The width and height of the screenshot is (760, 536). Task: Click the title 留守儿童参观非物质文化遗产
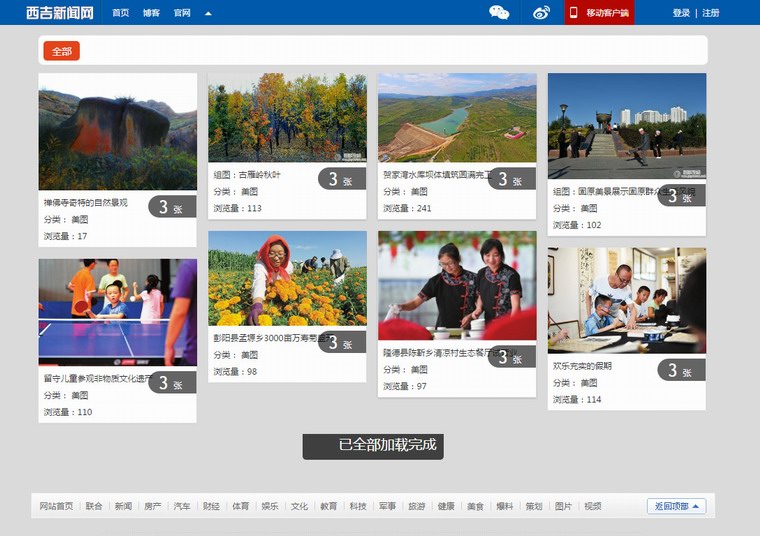tap(98, 378)
